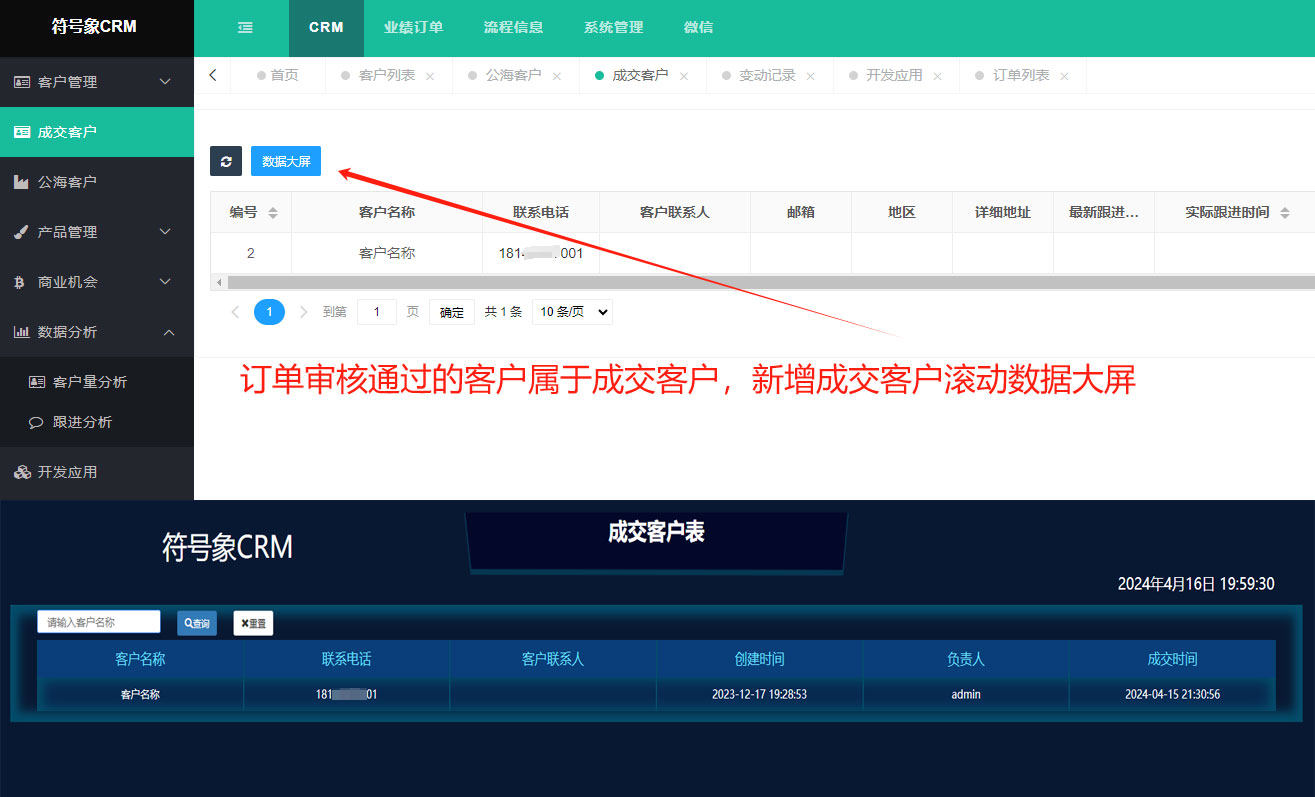Expand the 产品管理 menu
The height and width of the screenshot is (797, 1315).
coord(166,232)
